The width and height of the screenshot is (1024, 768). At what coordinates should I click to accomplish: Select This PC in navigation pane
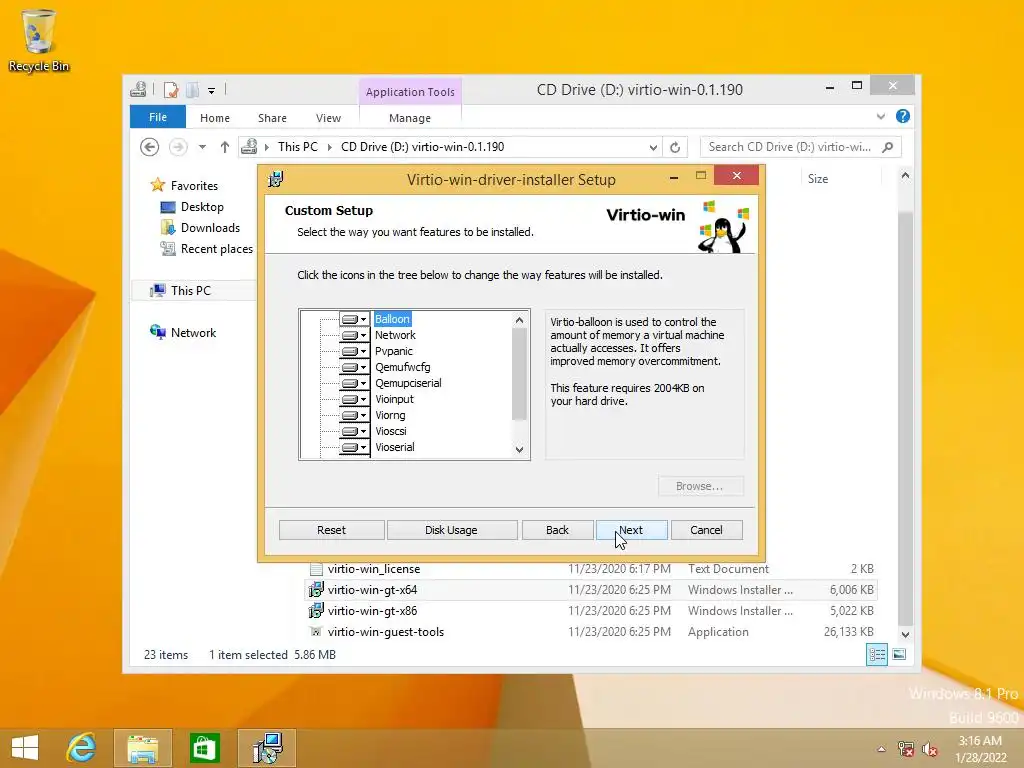191,291
